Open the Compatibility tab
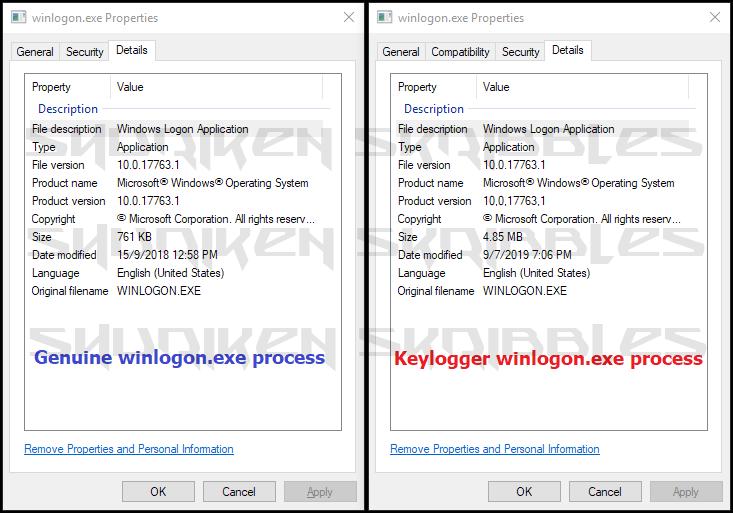Image resolution: width=733 pixels, height=513 pixels. pyautogui.click(x=460, y=52)
